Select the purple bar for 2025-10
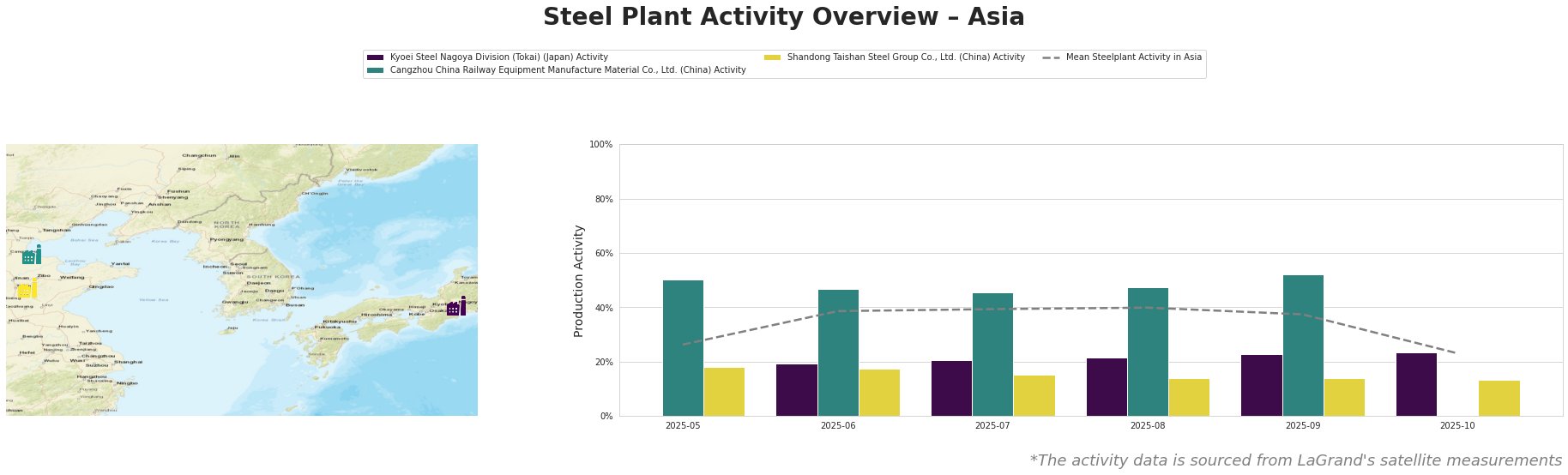The width and height of the screenshot is (1568, 475). [x=1416, y=384]
